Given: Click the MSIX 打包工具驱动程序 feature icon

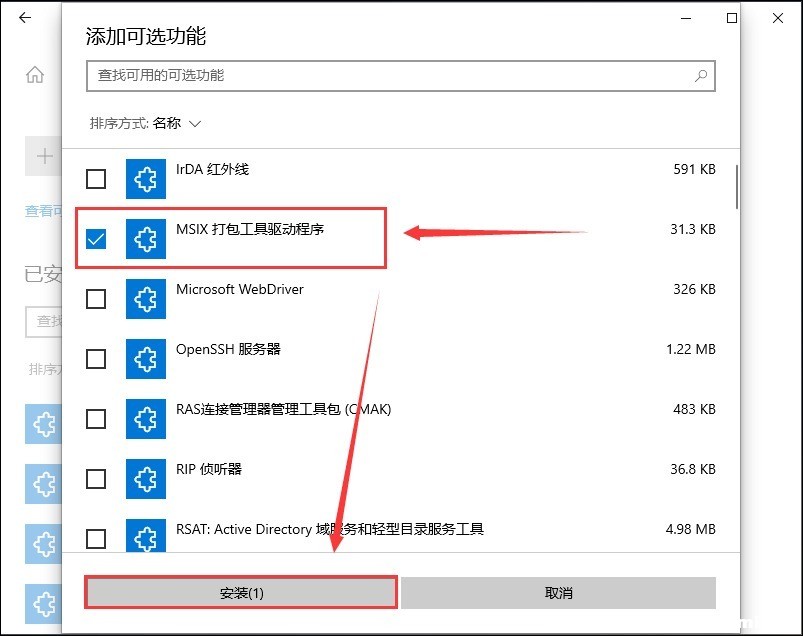Looking at the screenshot, I should coord(146,239).
